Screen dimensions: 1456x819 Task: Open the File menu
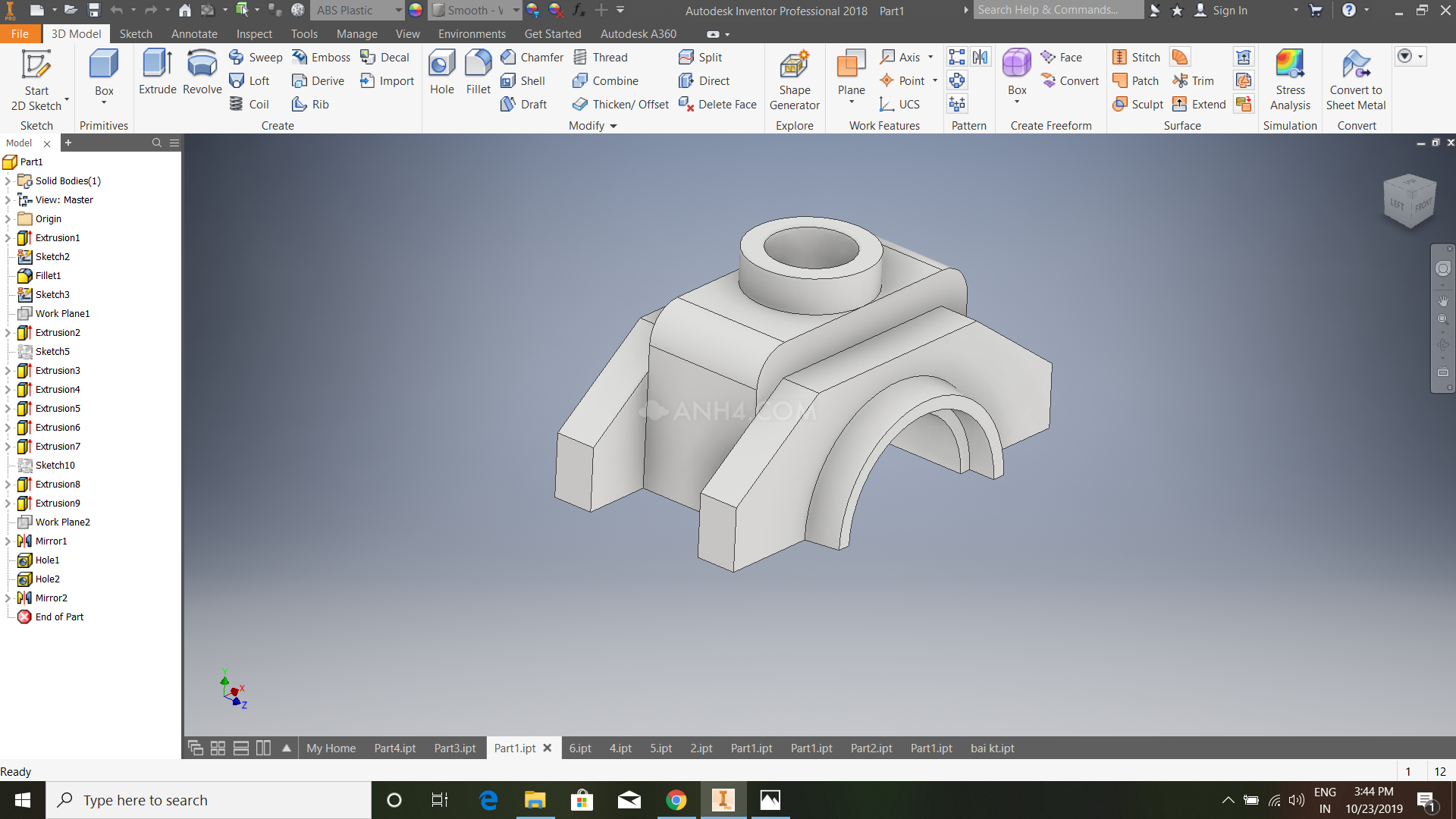coord(20,34)
